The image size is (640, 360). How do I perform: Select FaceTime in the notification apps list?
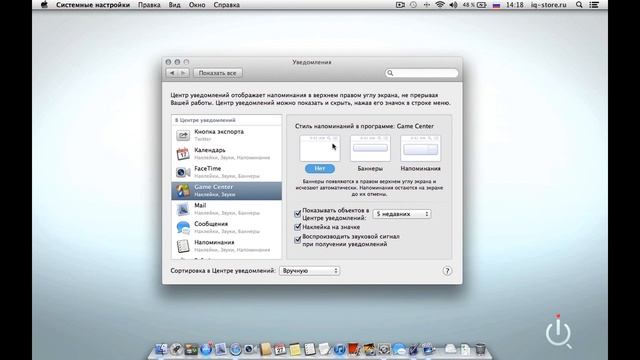[227, 172]
